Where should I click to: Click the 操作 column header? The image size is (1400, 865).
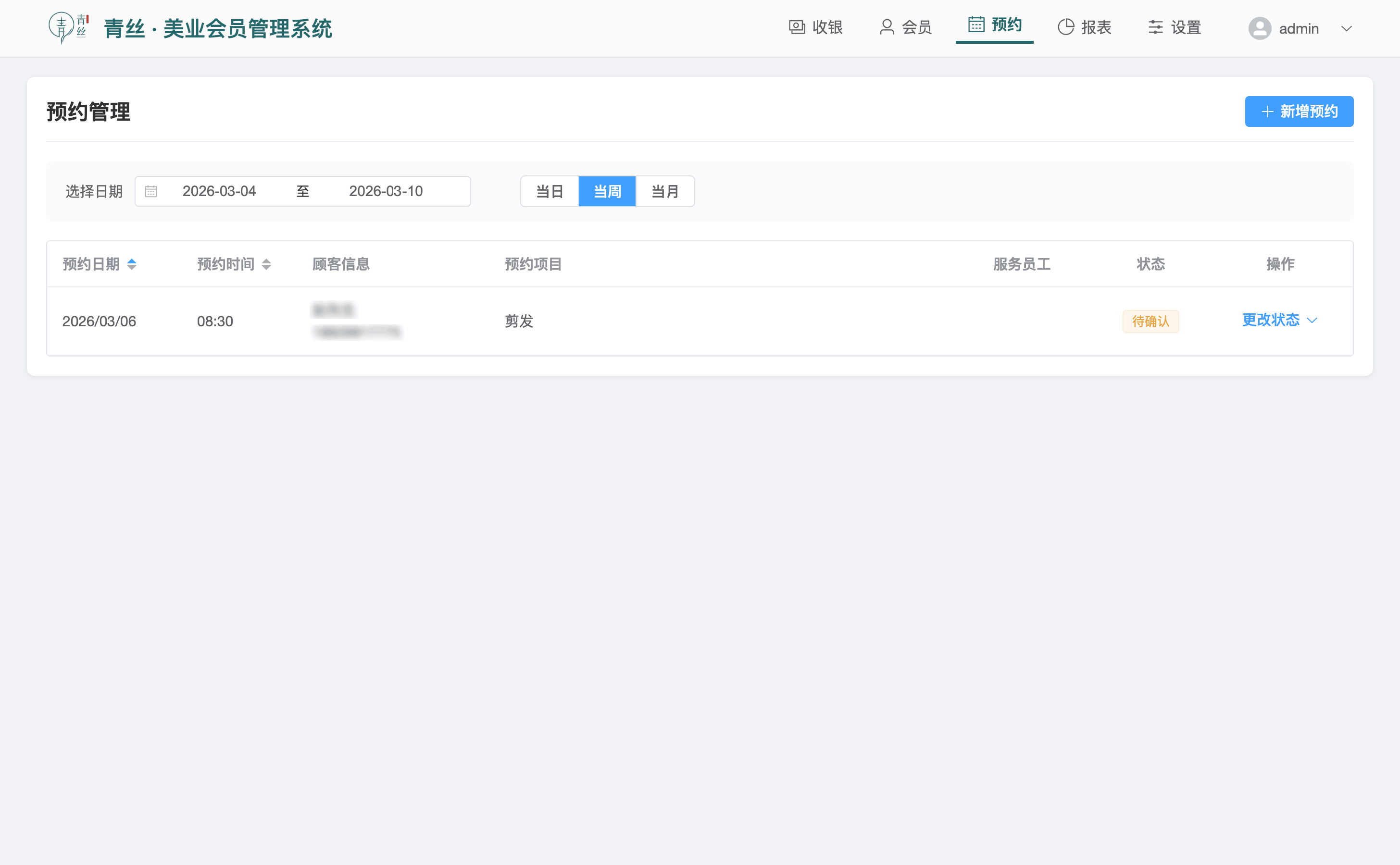[x=1280, y=264]
